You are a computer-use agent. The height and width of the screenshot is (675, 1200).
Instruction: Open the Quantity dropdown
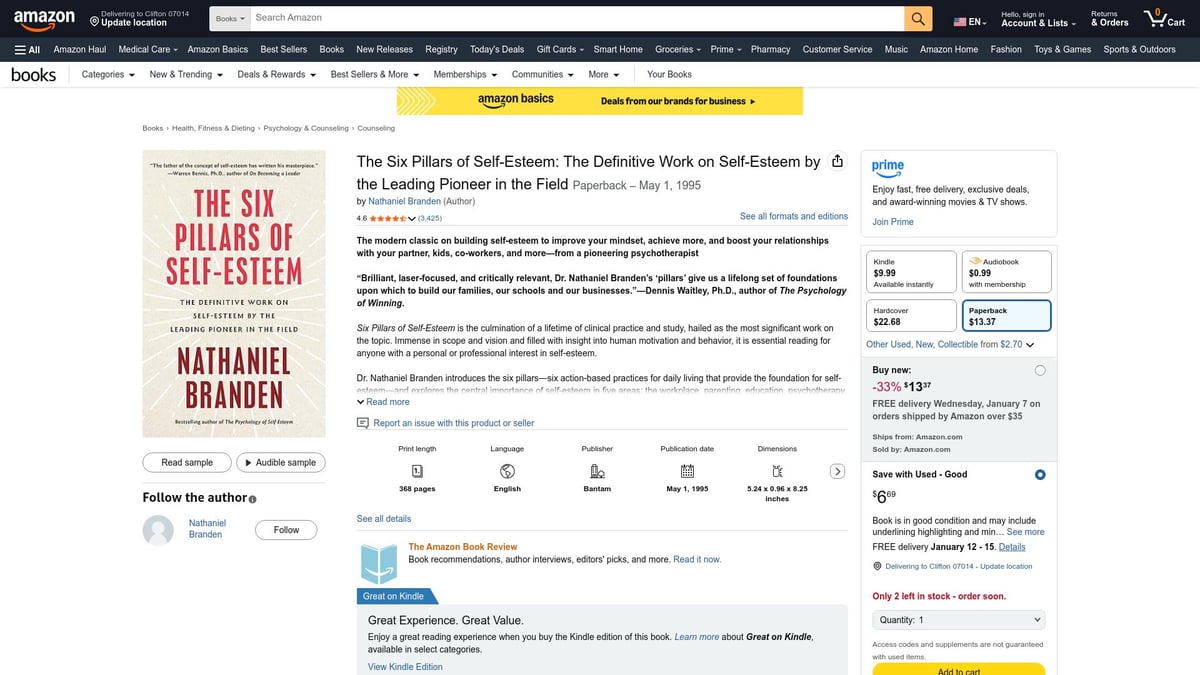coord(958,619)
